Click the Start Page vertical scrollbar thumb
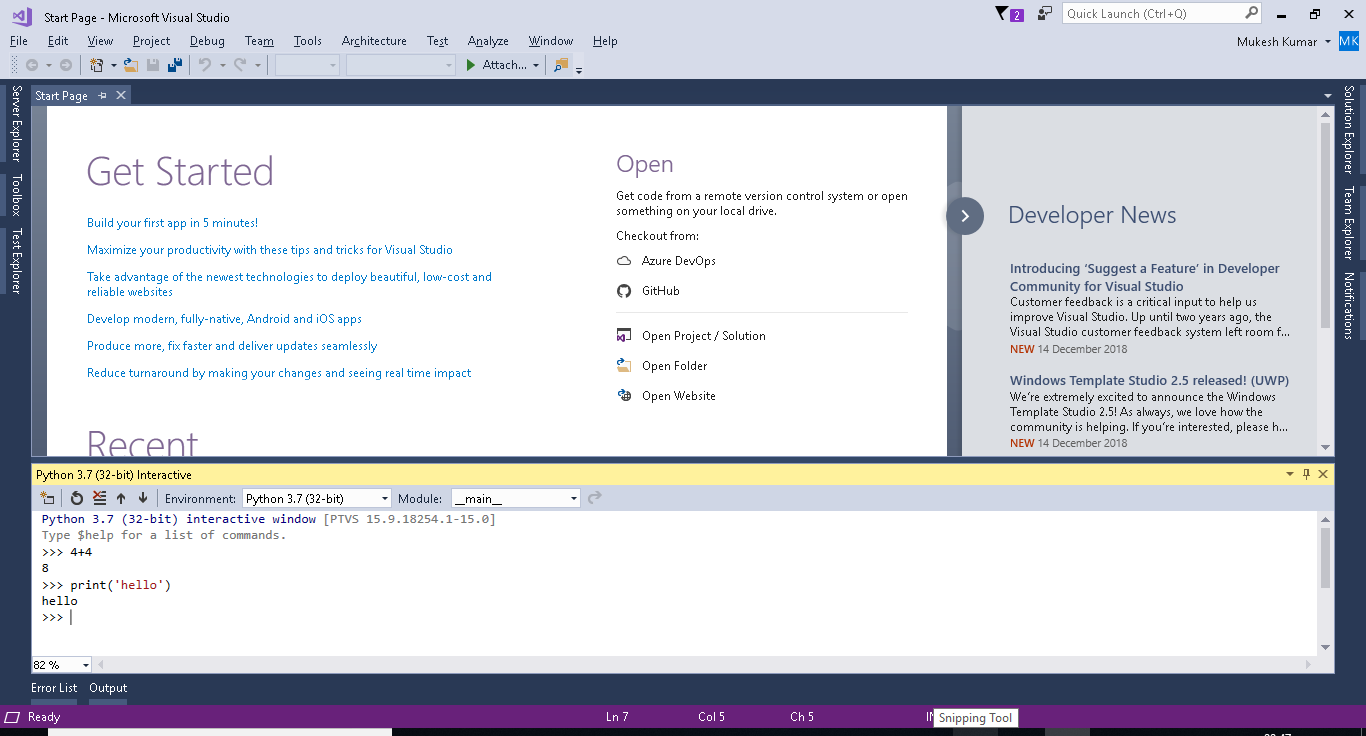The width and height of the screenshot is (1366, 736). click(x=1326, y=225)
